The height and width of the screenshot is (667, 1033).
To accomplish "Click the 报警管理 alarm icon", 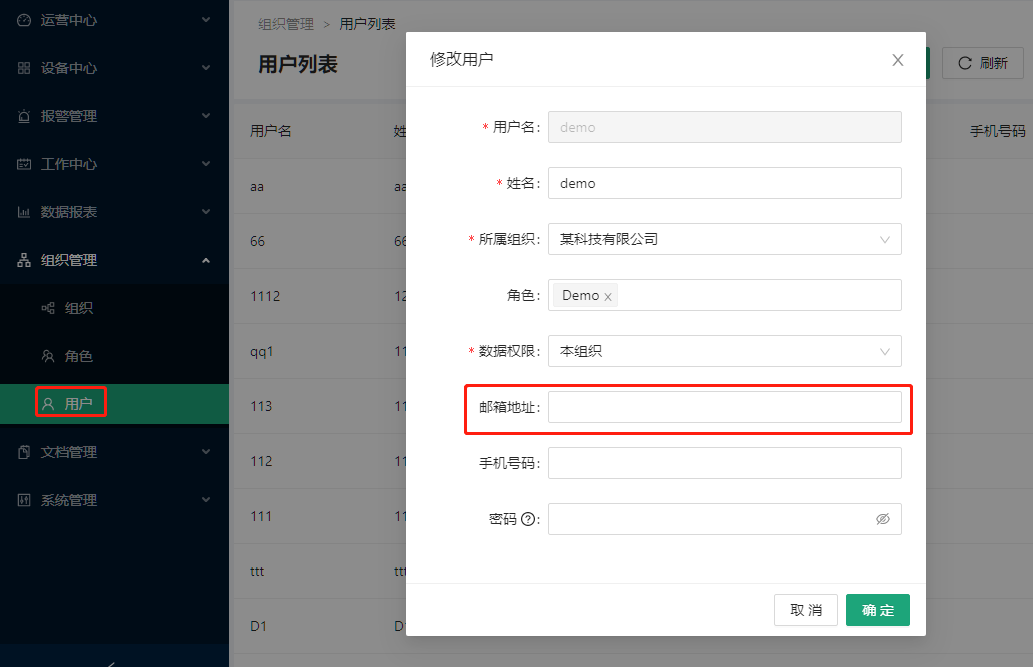I will tap(24, 116).
